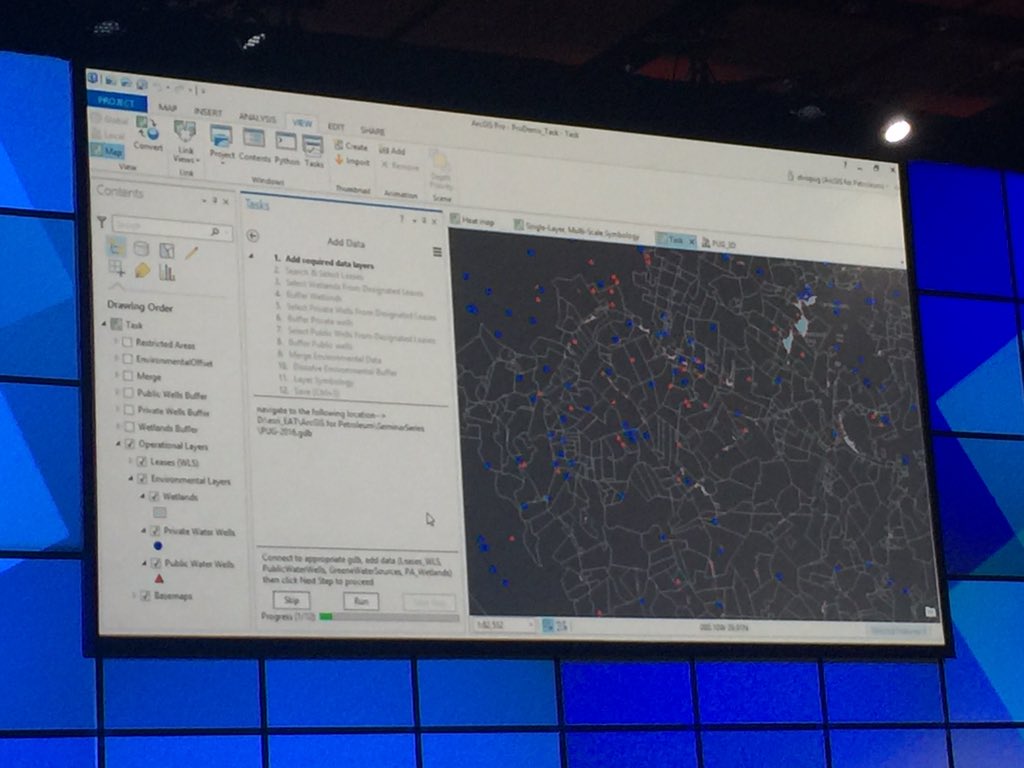
Task: Switch to the EDIT ribbon tab
Action: [336, 126]
